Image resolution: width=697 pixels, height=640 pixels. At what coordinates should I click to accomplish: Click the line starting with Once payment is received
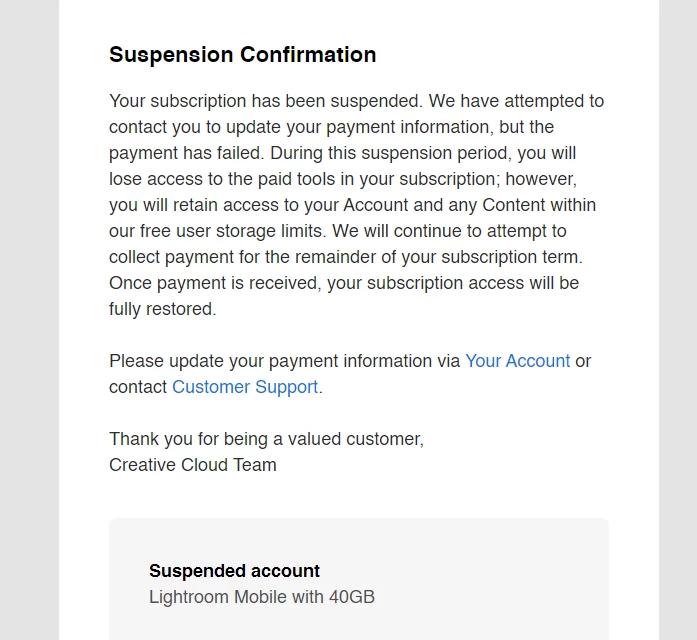pos(344,283)
